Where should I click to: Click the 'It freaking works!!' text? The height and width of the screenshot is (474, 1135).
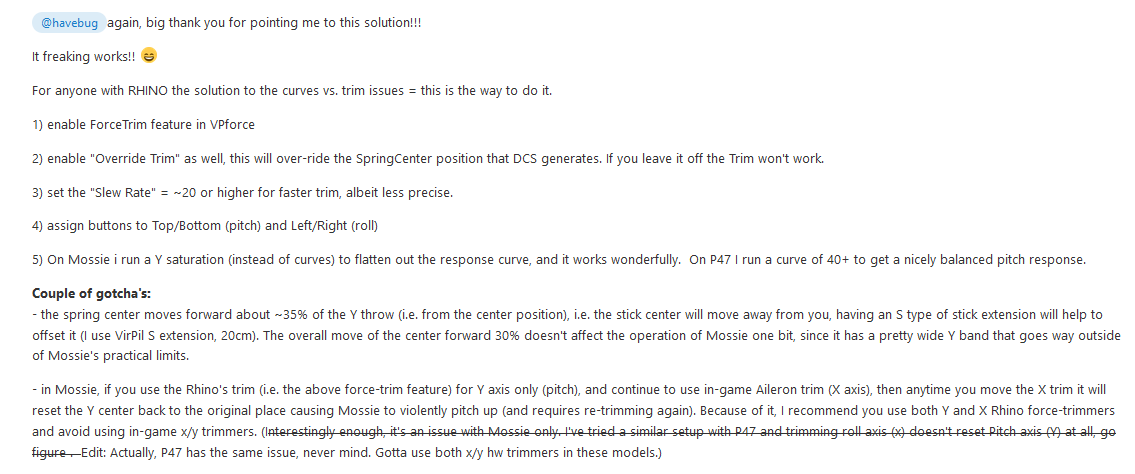84,57
